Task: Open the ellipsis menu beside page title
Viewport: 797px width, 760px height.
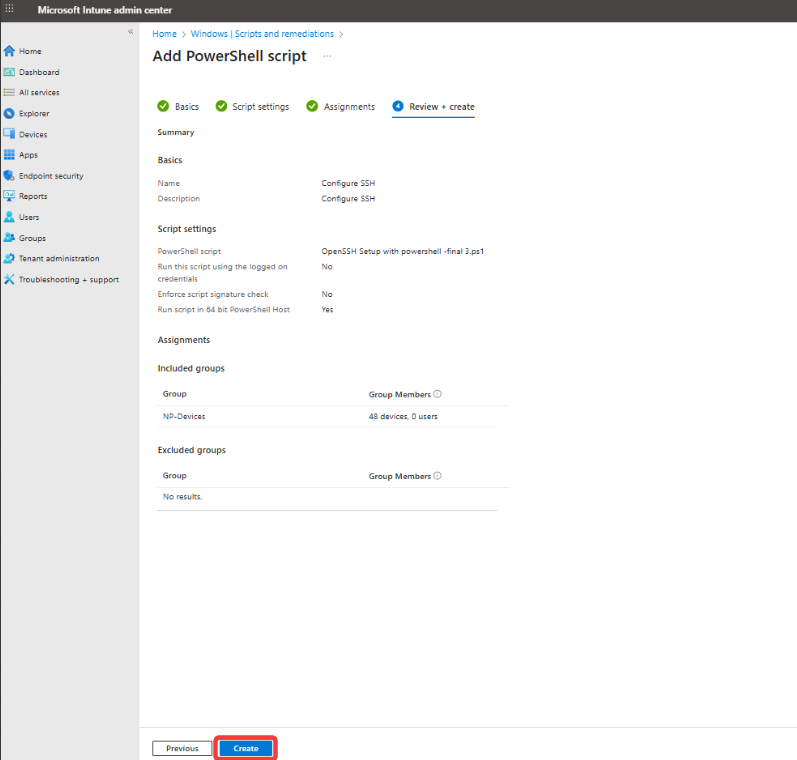Action: click(327, 56)
